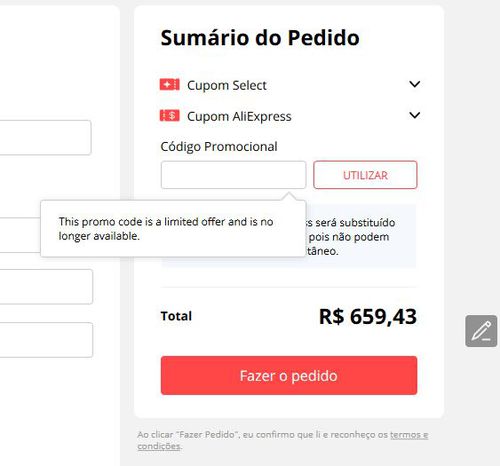The height and width of the screenshot is (466, 500).
Task: Click the top left form input field
Action: coord(45,138)
